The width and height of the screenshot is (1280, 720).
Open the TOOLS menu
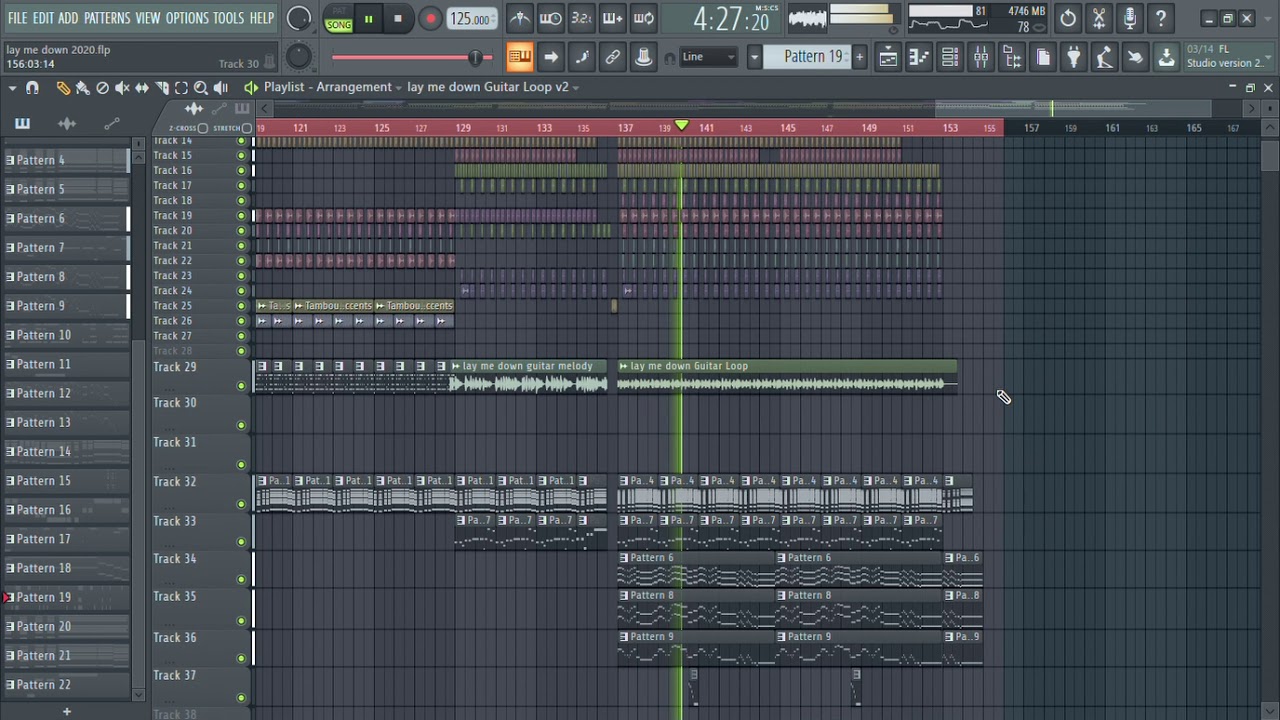coord(228,18)
